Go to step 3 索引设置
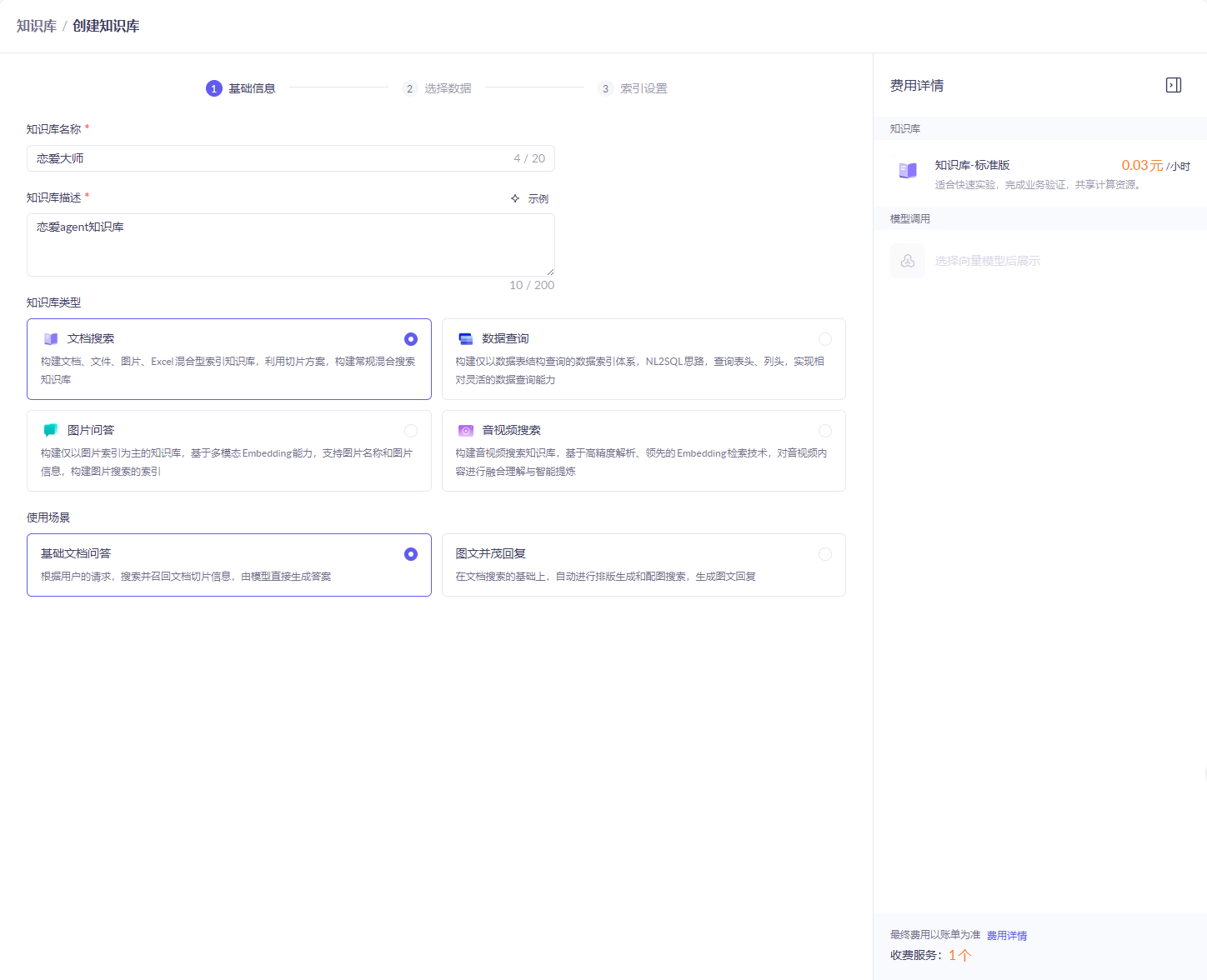 pyautogui.click(x=634, y=88)
